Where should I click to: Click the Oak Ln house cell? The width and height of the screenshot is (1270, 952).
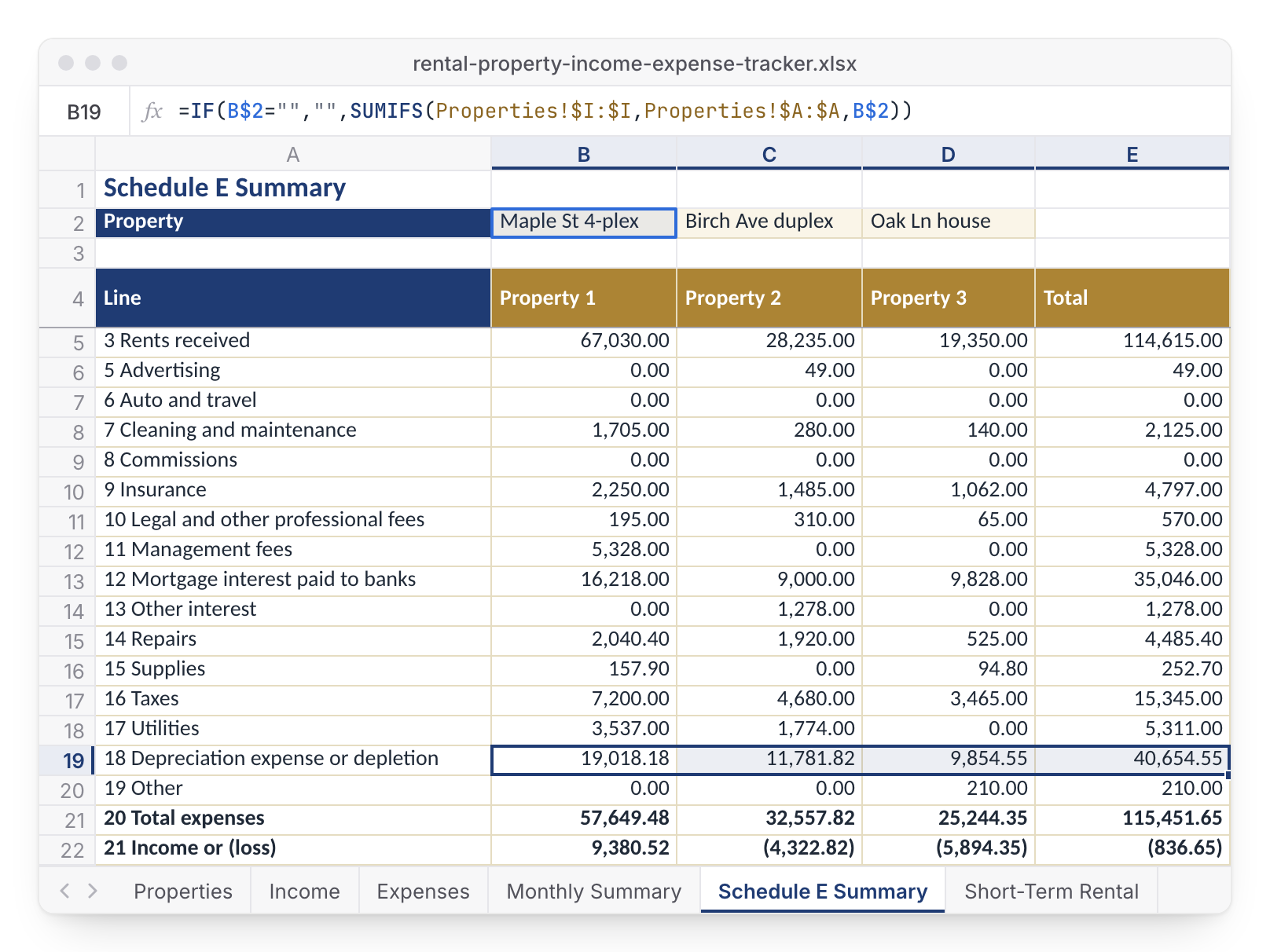coord(949,222)
